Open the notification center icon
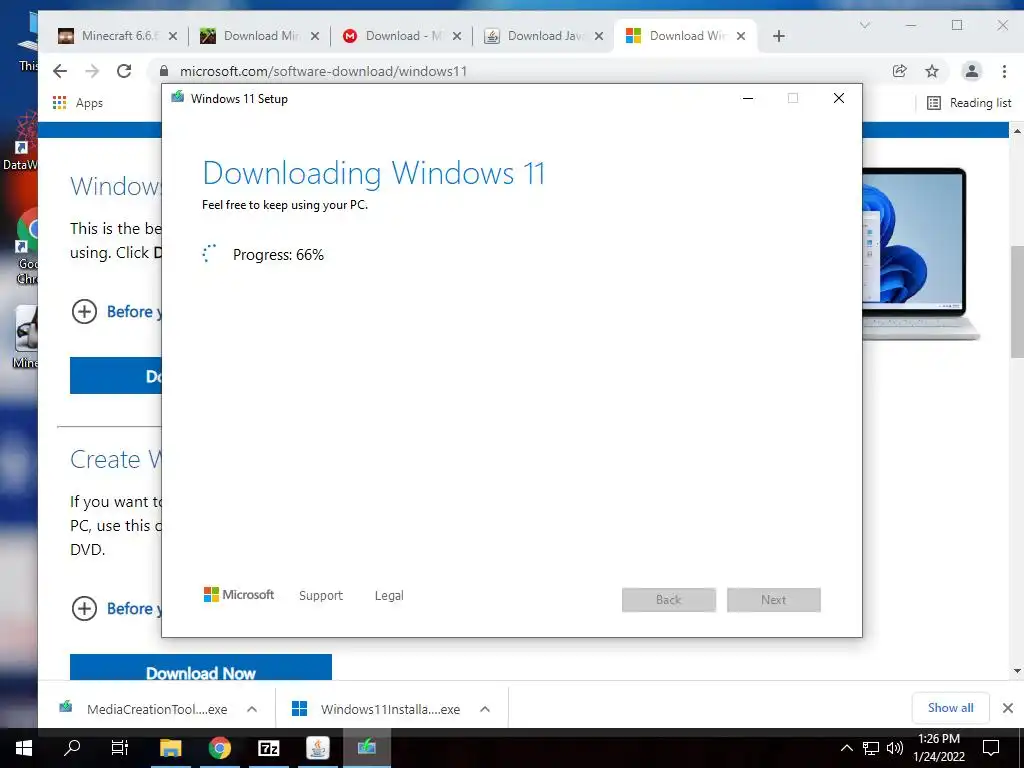 tap(991, 748)
